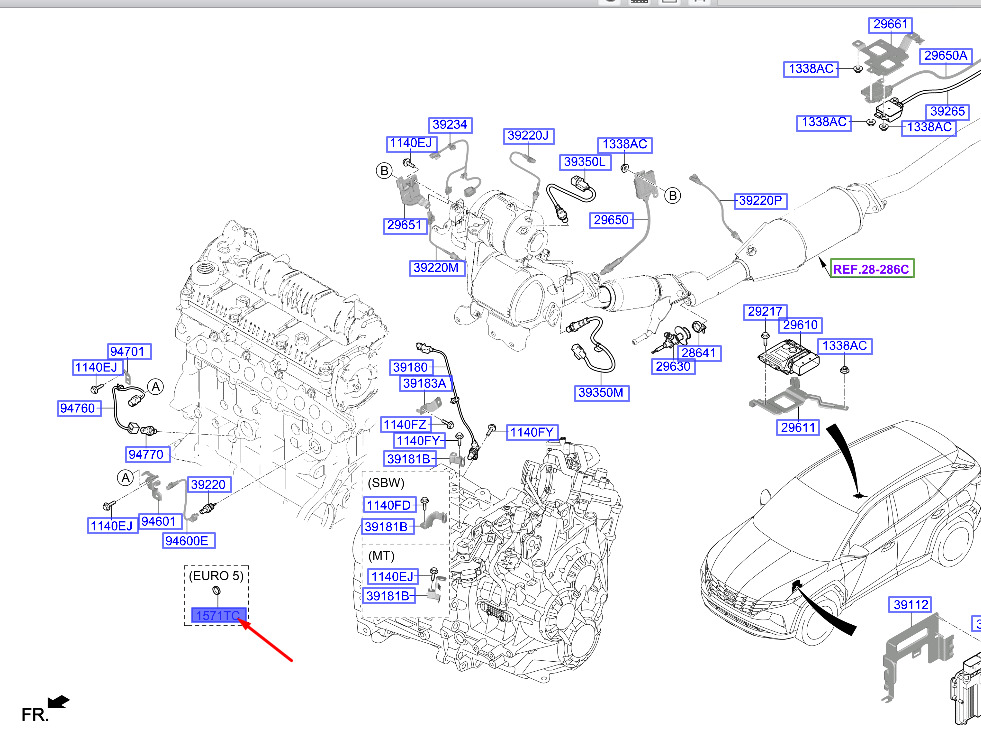The width and height of the screenshot is (981, 730).
Task: Choose the 39265 part number
Action: pos(947,111)
